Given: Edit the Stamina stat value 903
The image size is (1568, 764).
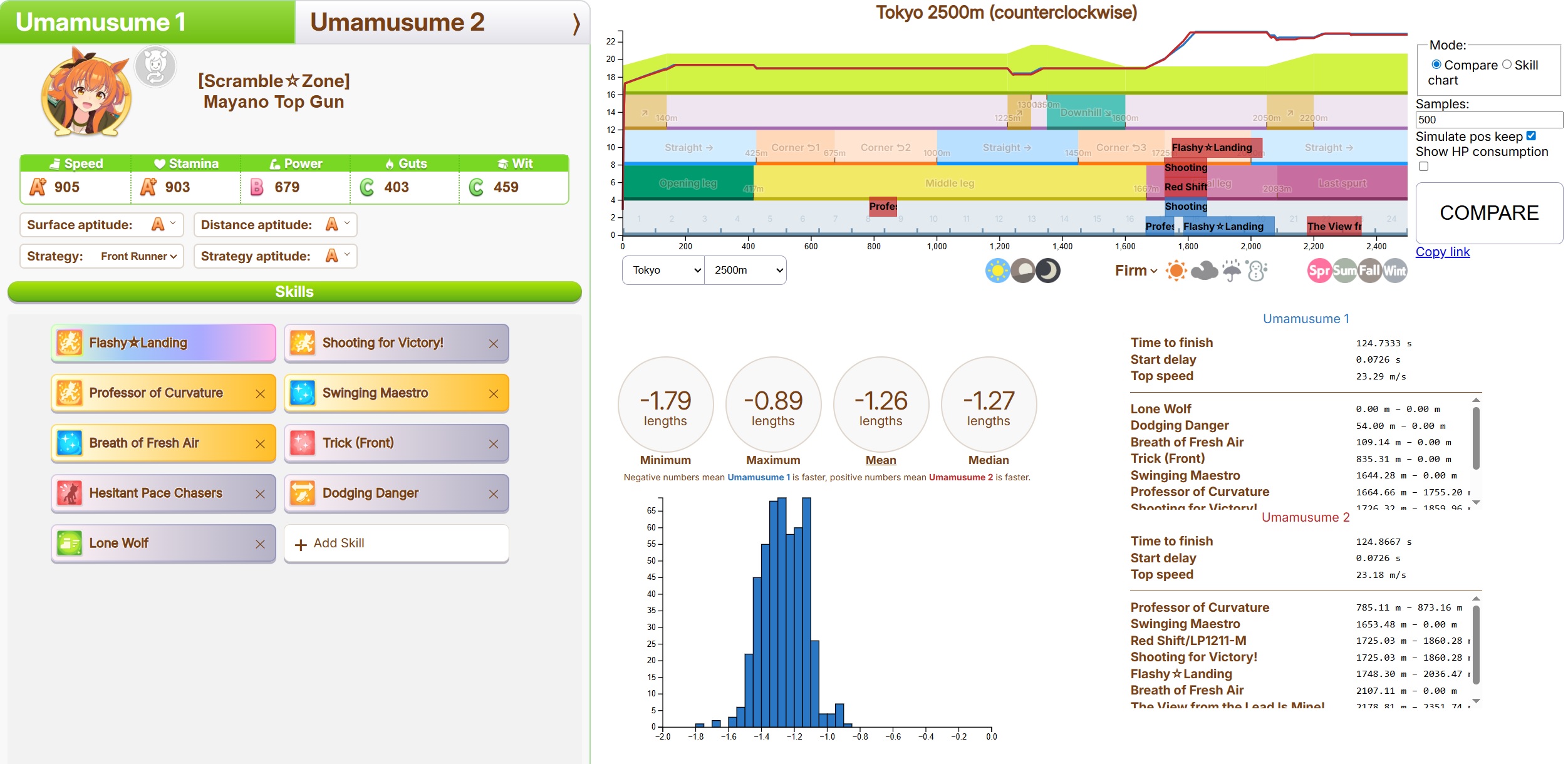Looking at the screenshot, I should 178,187.
